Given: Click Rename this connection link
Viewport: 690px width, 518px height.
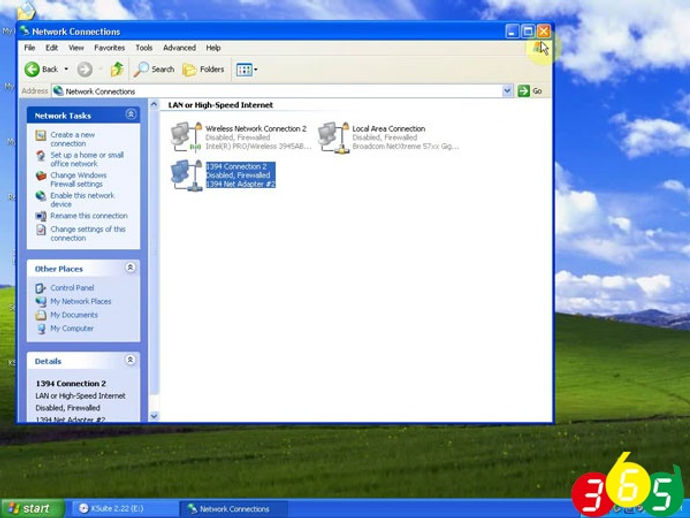Looking at the screenshot, I should [x=89, y=216].
